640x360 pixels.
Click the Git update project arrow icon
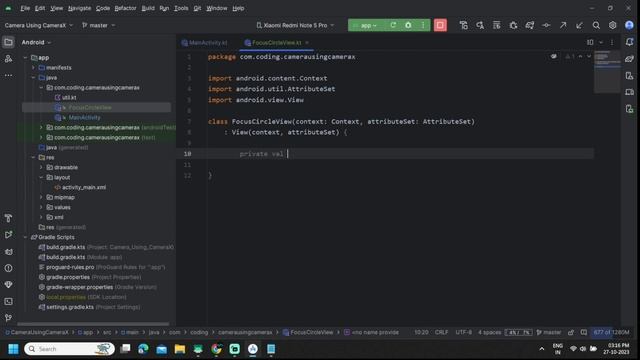(579, 25)
